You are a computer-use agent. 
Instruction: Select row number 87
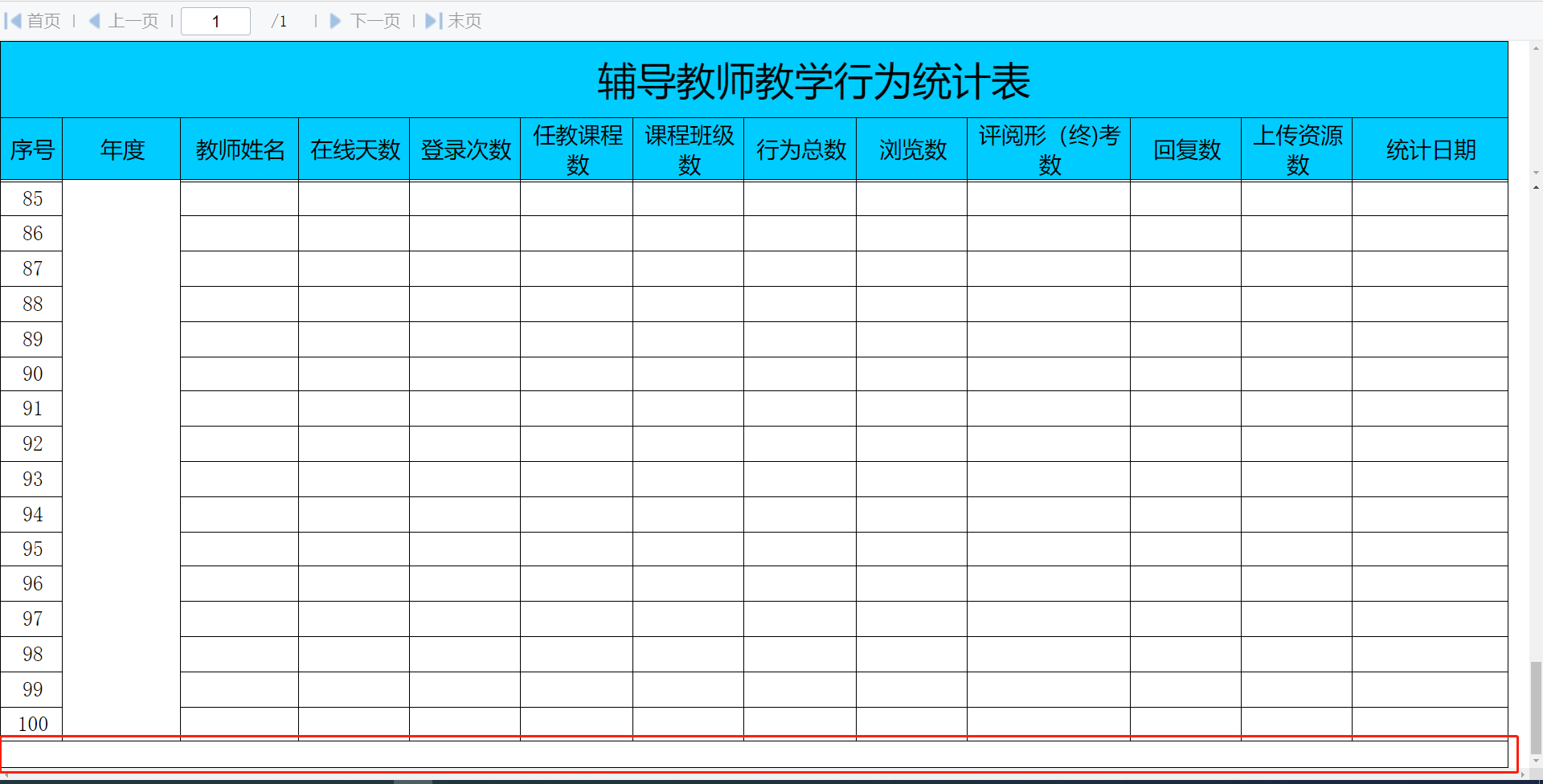(x=32, y=269)
